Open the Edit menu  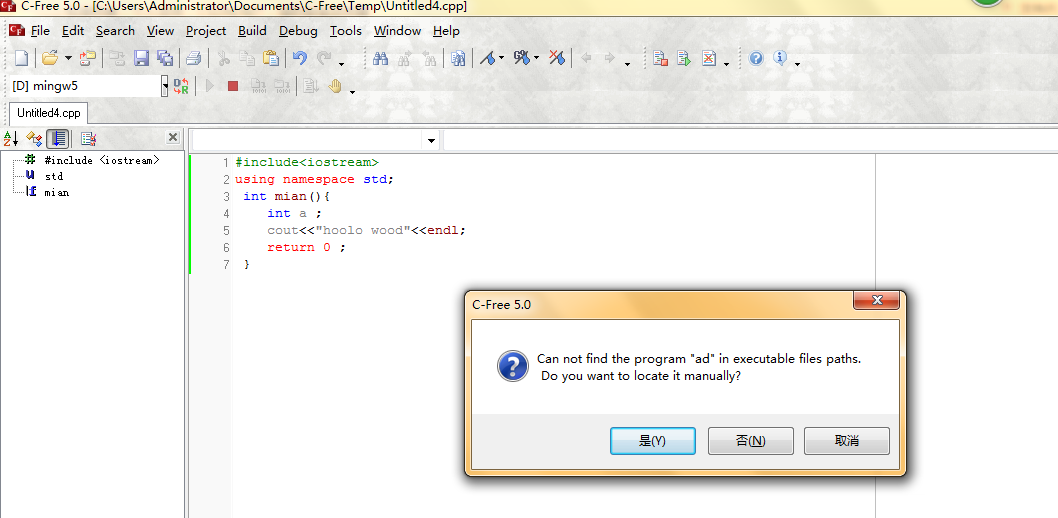[x=73, y=30]
